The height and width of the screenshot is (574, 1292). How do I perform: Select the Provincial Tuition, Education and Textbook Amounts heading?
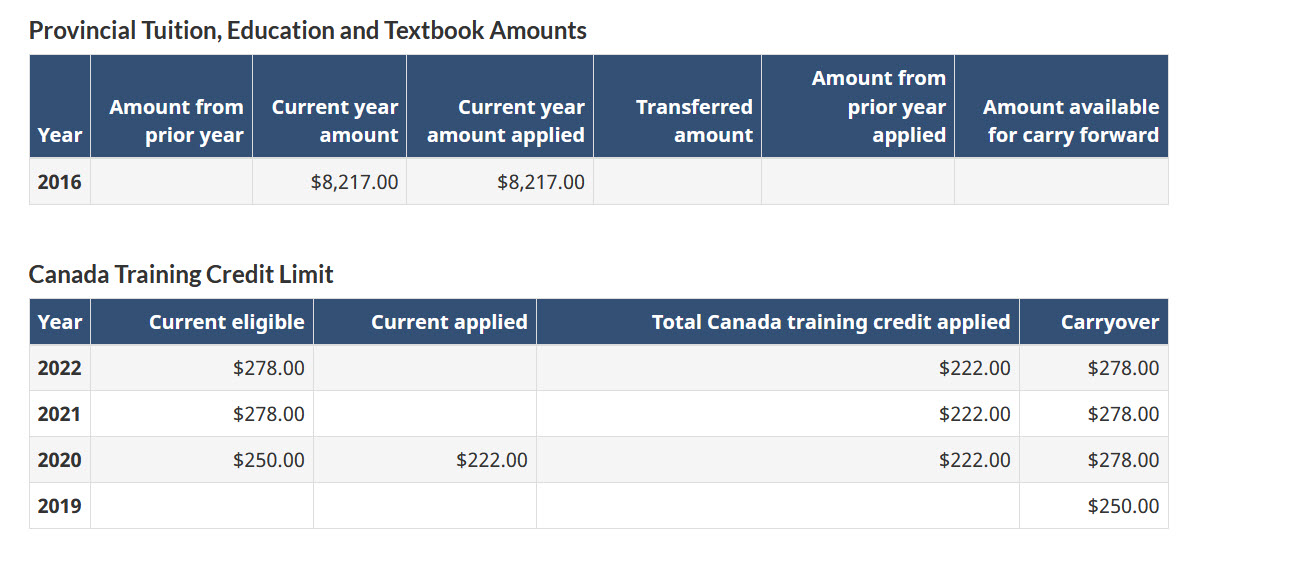(x=308, y=30)
